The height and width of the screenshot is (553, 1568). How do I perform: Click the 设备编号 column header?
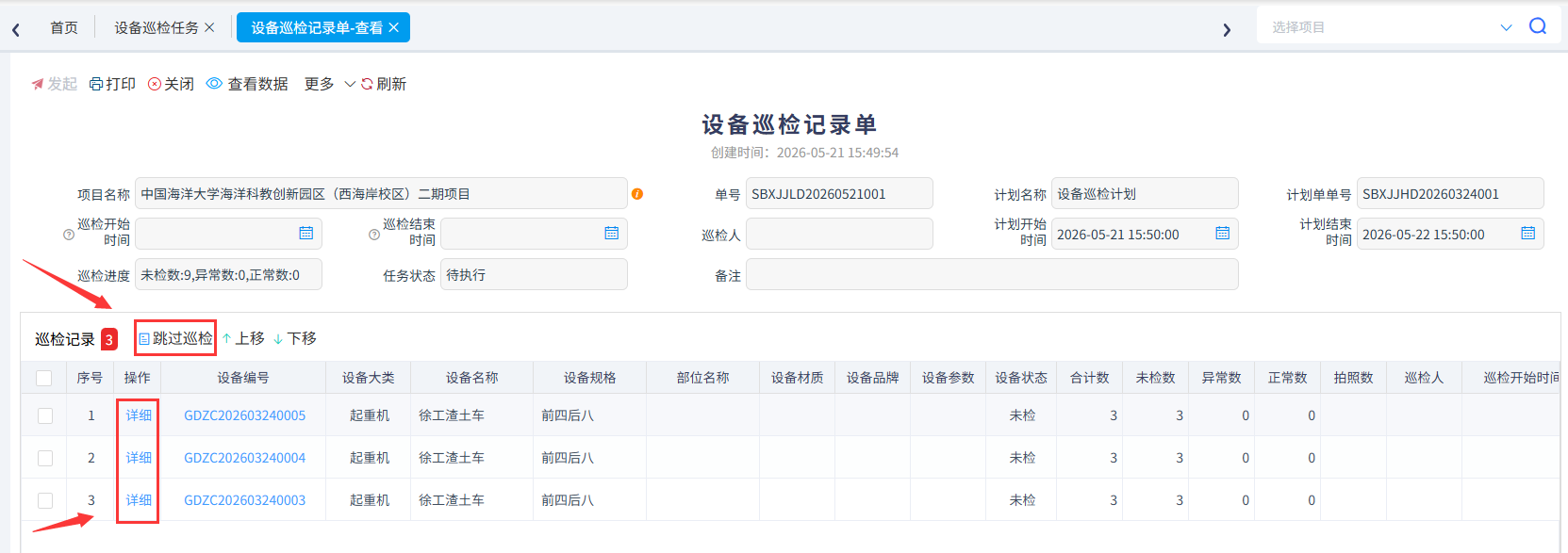243,378
